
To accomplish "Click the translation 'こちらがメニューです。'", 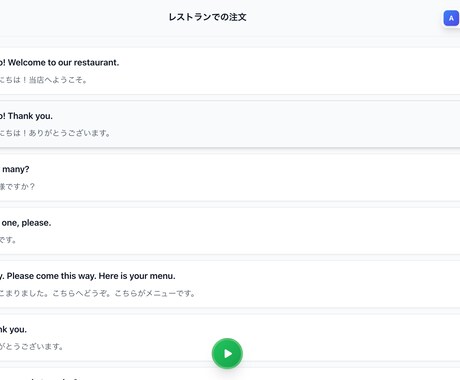I will pyautogui.click(x=155, y=293).
